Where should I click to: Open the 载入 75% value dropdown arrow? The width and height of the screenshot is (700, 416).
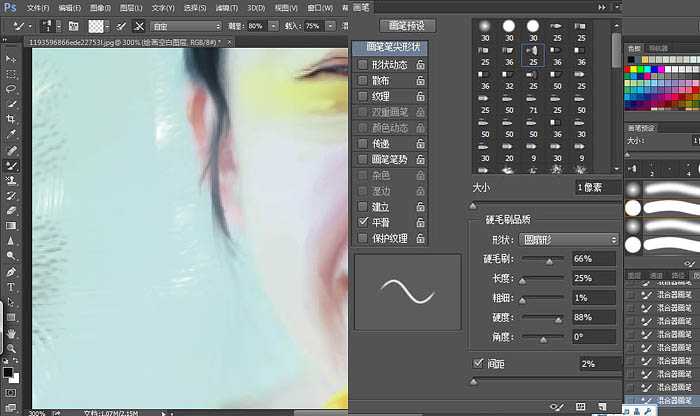(330, 26)
